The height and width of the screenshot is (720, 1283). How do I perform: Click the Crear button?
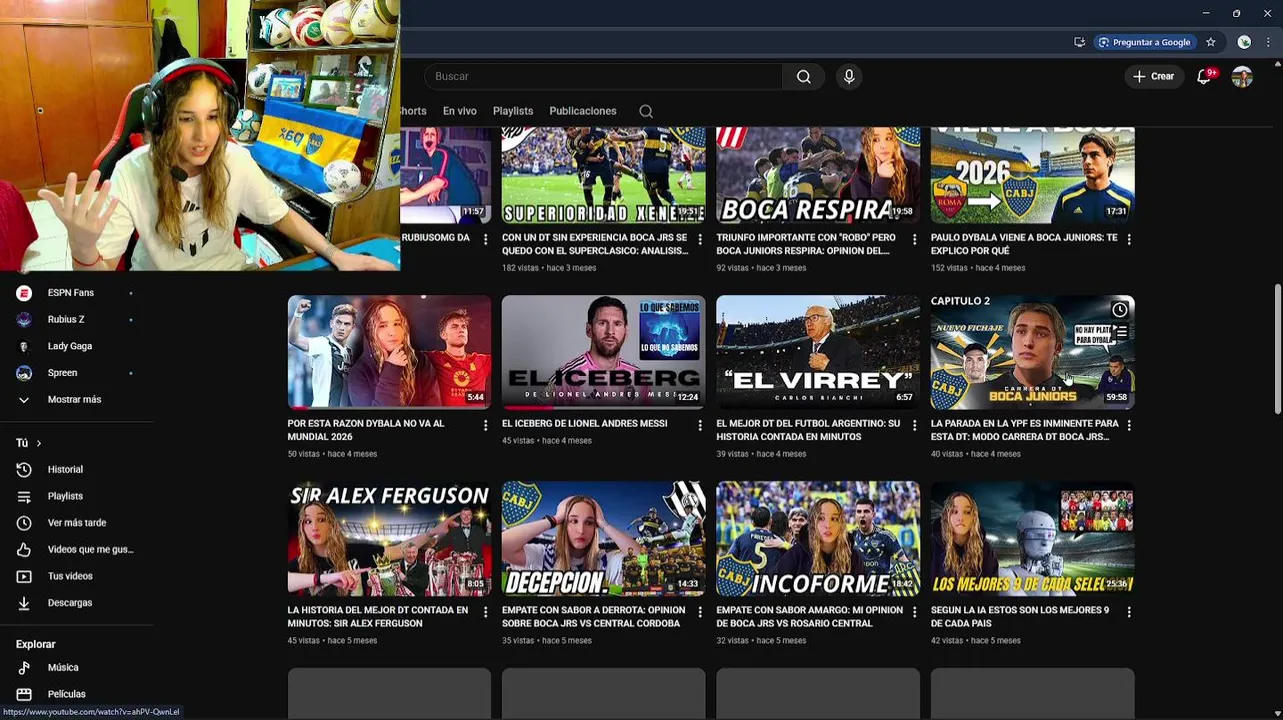1154,77
